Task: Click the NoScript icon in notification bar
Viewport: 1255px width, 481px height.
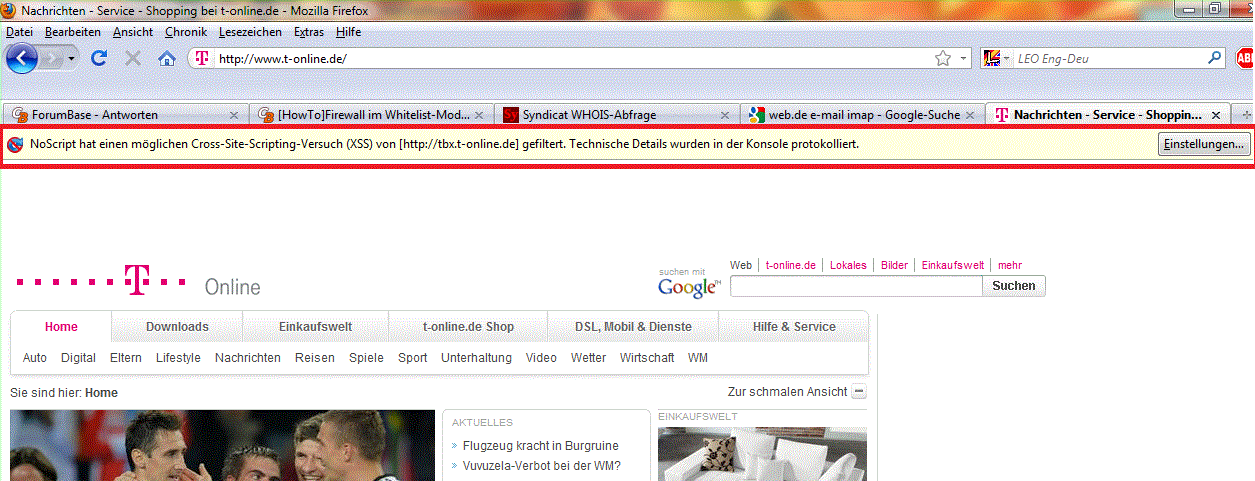Action: (x=16, y=144)
